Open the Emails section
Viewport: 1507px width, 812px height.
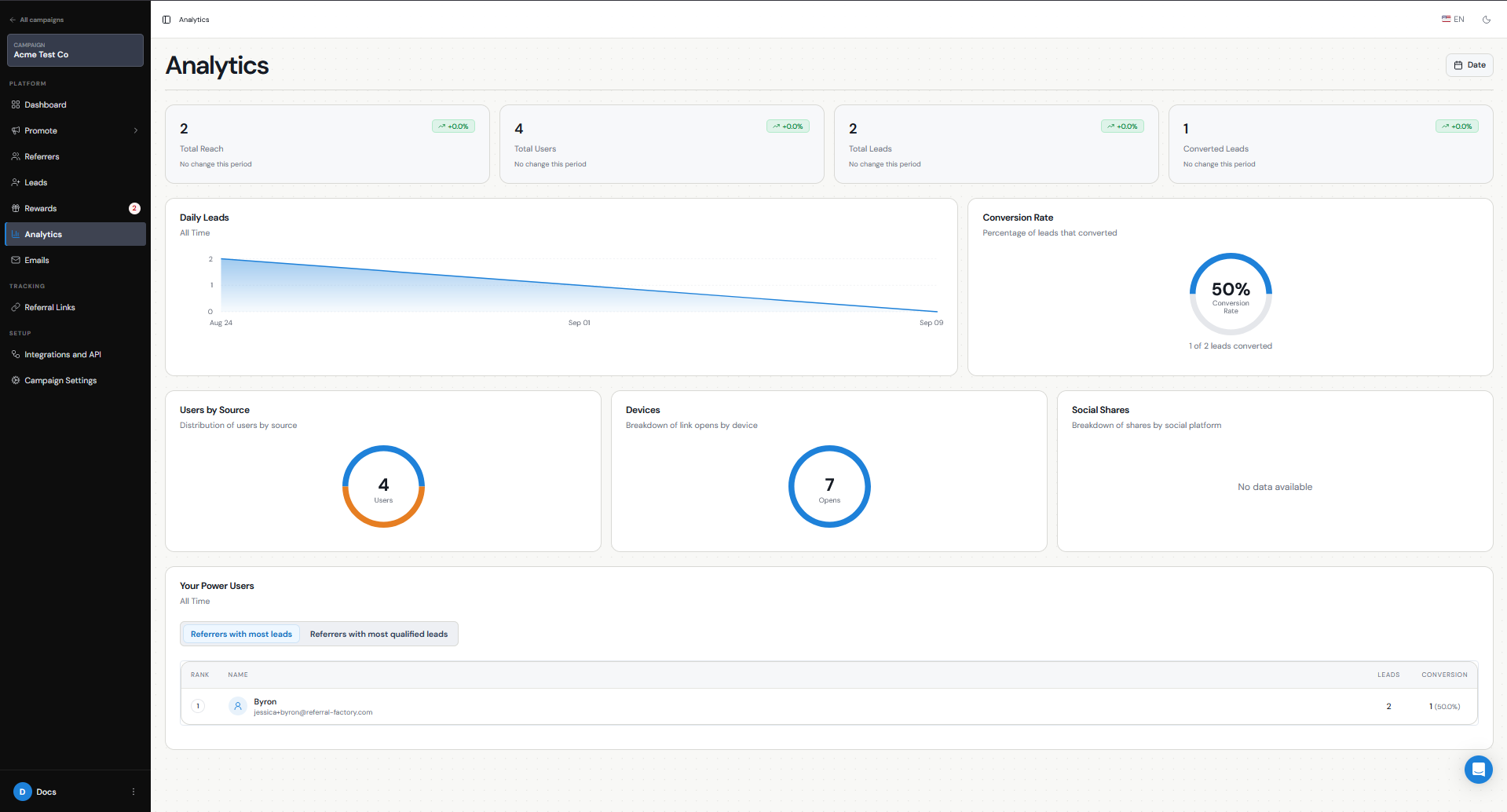point(75,260)
